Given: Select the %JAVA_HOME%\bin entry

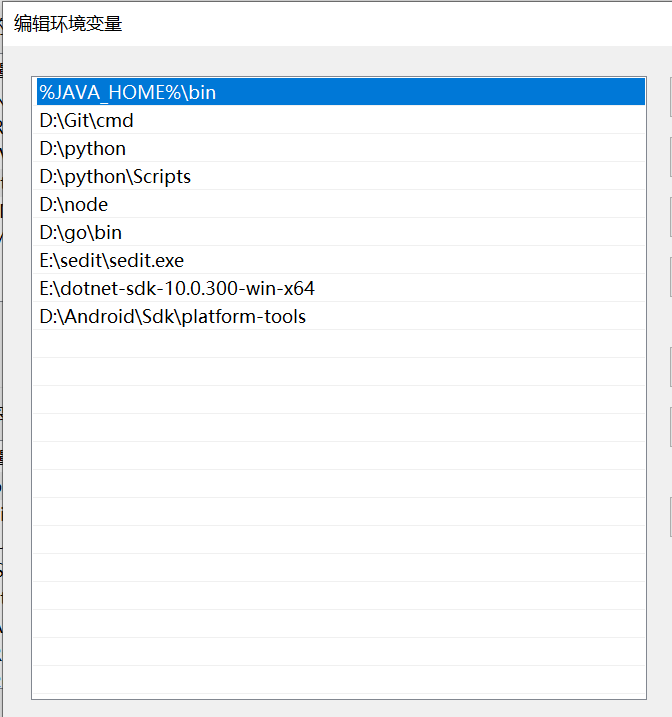Looking at the screenshot, I should click(339, 92).
